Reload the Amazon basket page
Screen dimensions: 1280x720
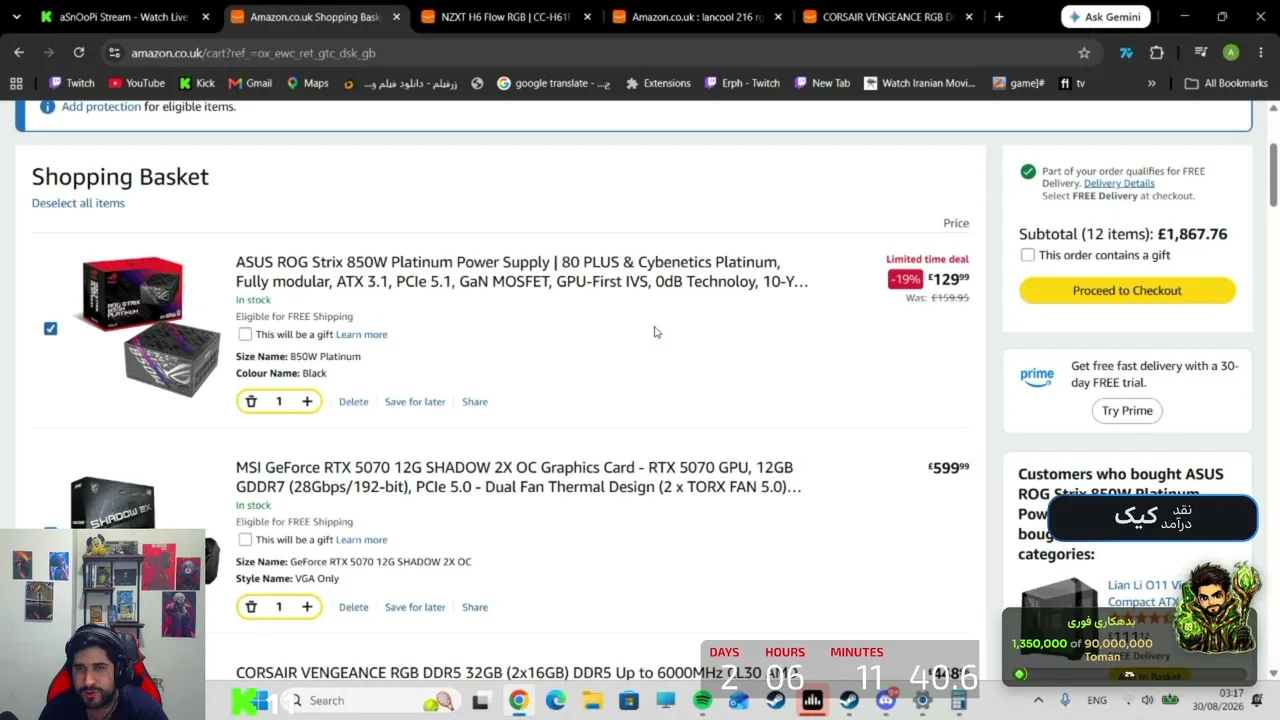click(x=79, y=52)
